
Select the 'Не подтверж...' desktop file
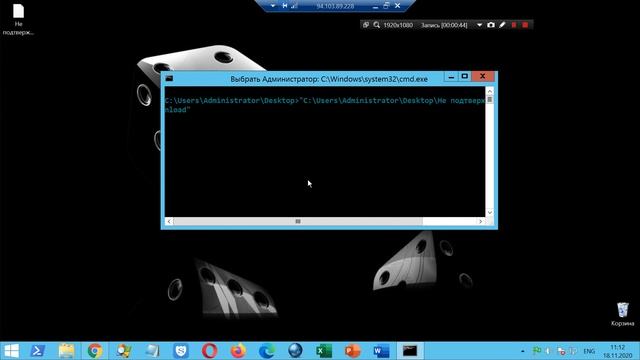click(18, 19)
